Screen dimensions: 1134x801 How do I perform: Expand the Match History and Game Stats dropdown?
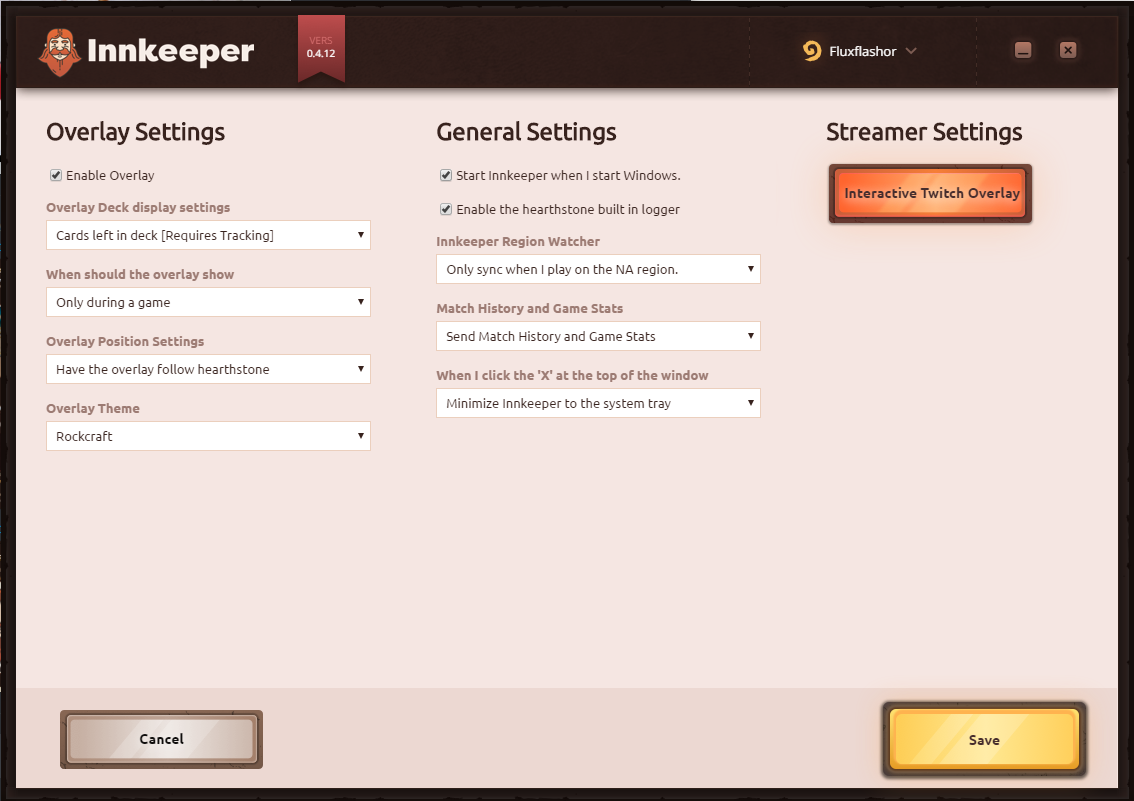coord(597,336)
